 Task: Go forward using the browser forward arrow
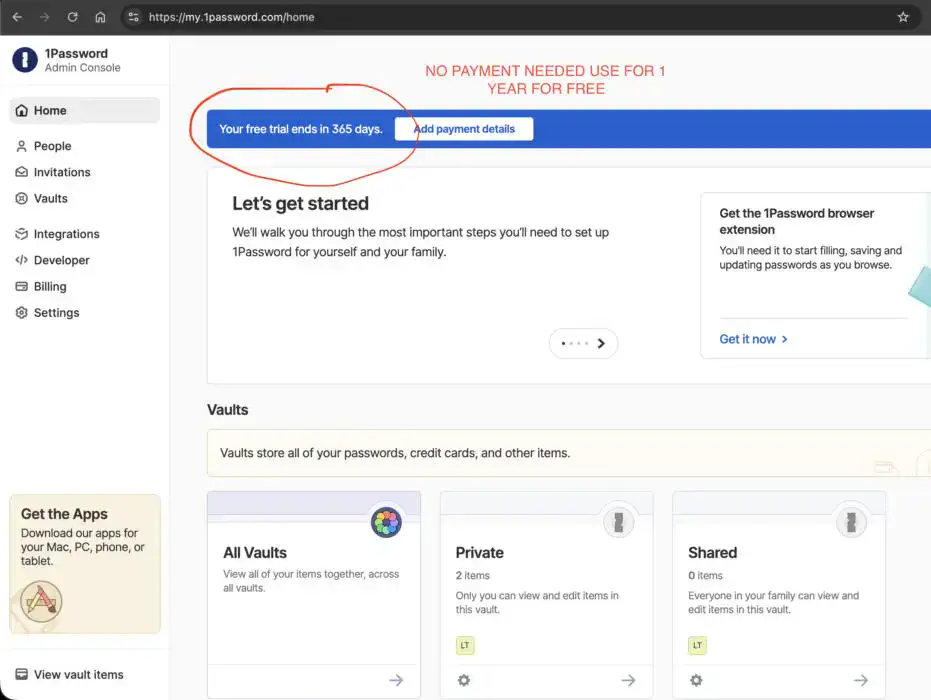45,17
